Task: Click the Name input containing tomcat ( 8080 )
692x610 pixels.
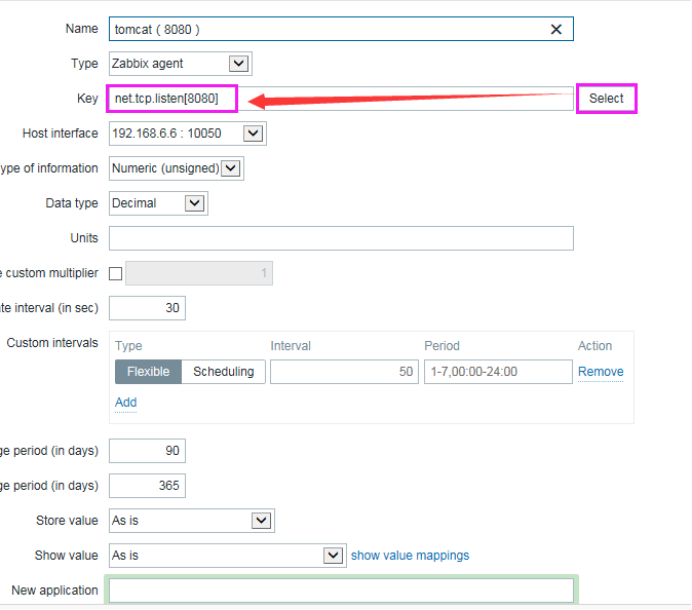Action: pos(341,29)
